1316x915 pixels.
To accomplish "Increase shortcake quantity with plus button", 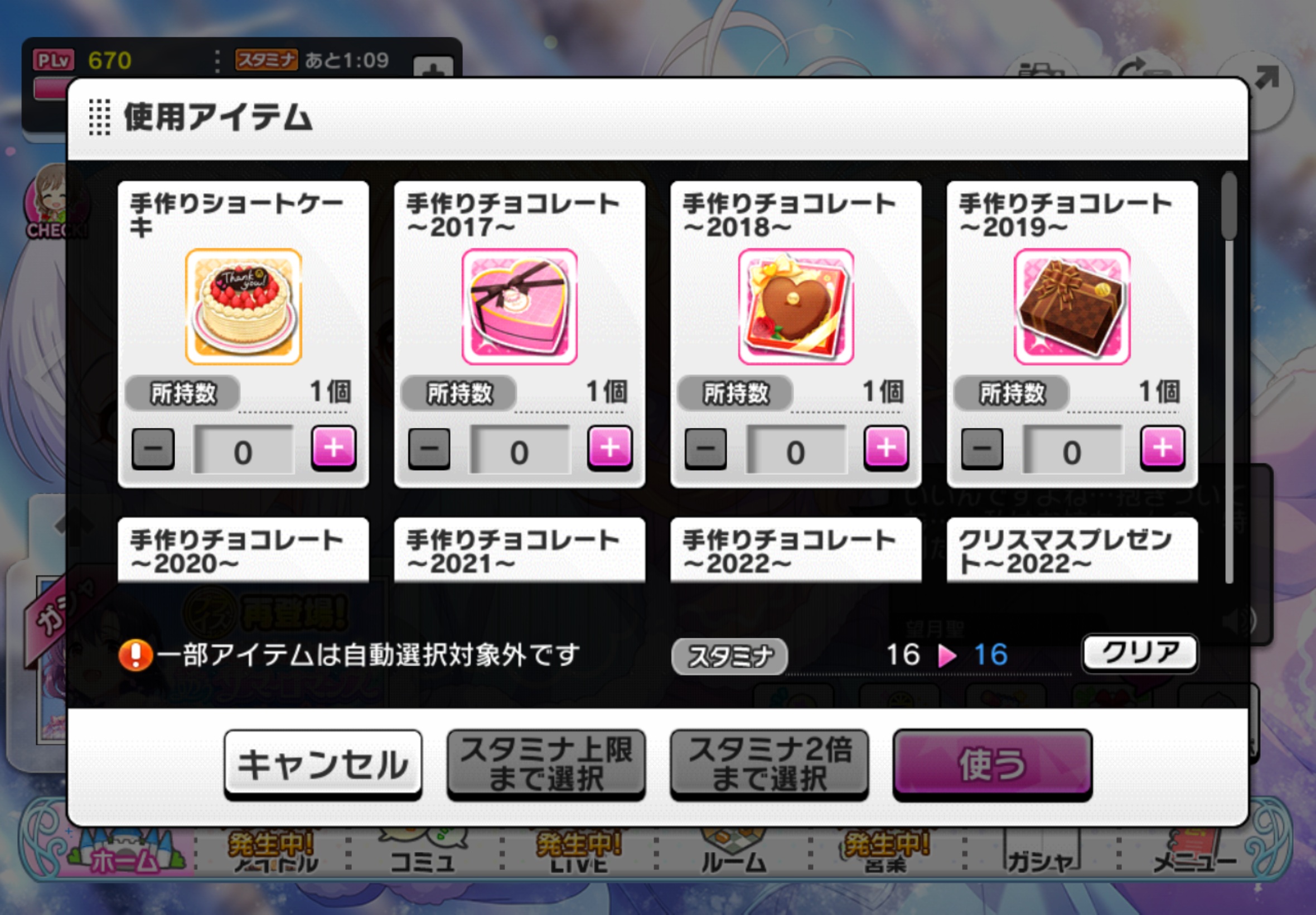I will [x=333, y=449].
